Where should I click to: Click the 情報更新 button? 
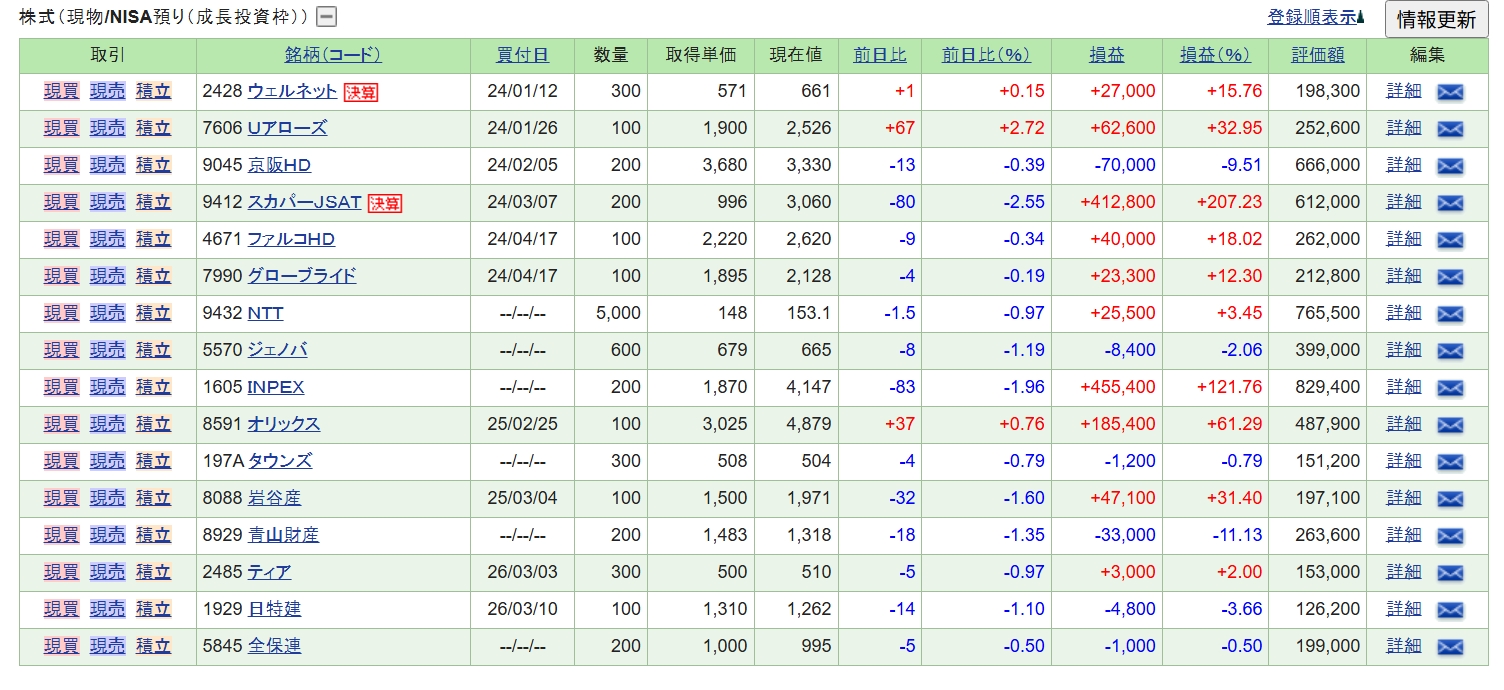click(1436, 19)
